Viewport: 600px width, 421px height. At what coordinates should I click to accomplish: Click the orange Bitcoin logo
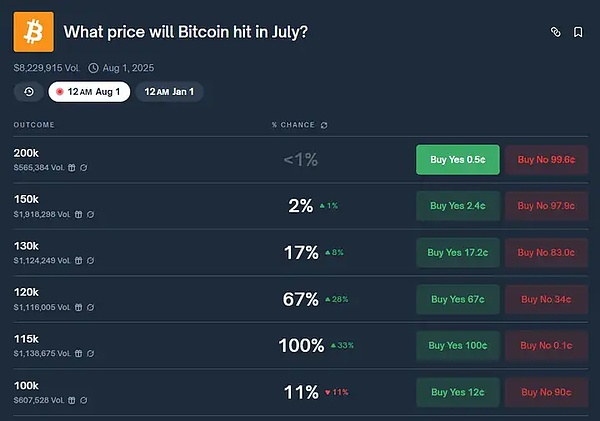click(33, 32)
